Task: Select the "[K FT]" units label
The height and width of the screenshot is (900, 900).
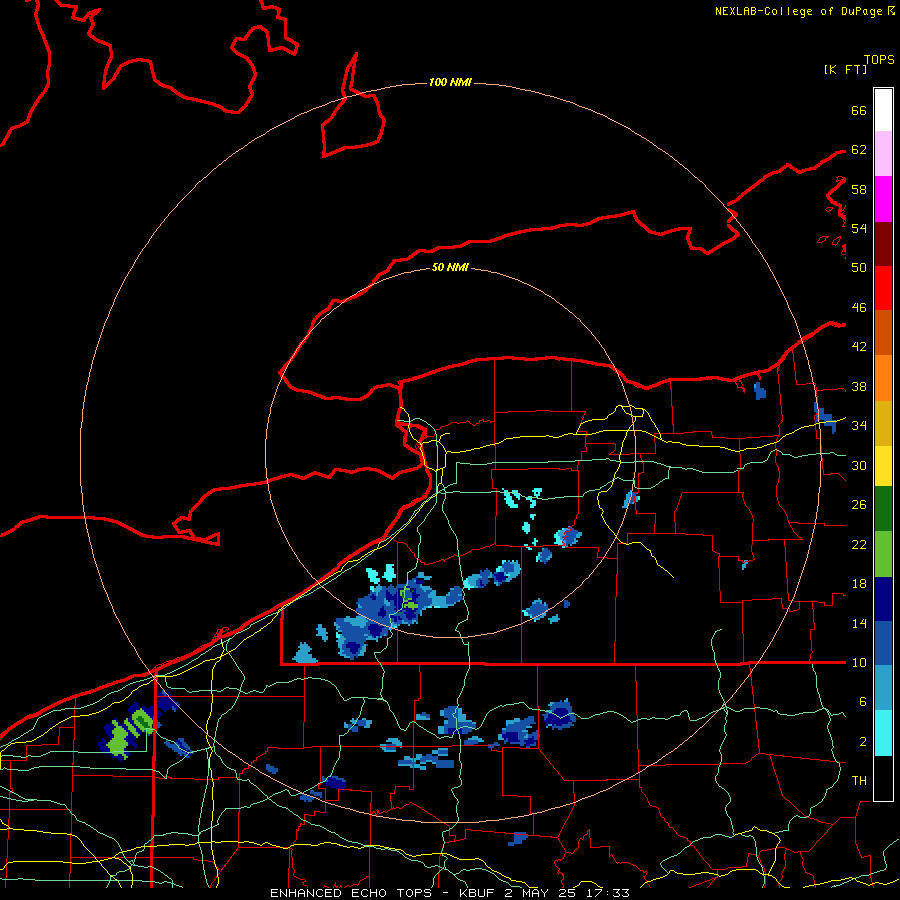Action: (845, 69)
